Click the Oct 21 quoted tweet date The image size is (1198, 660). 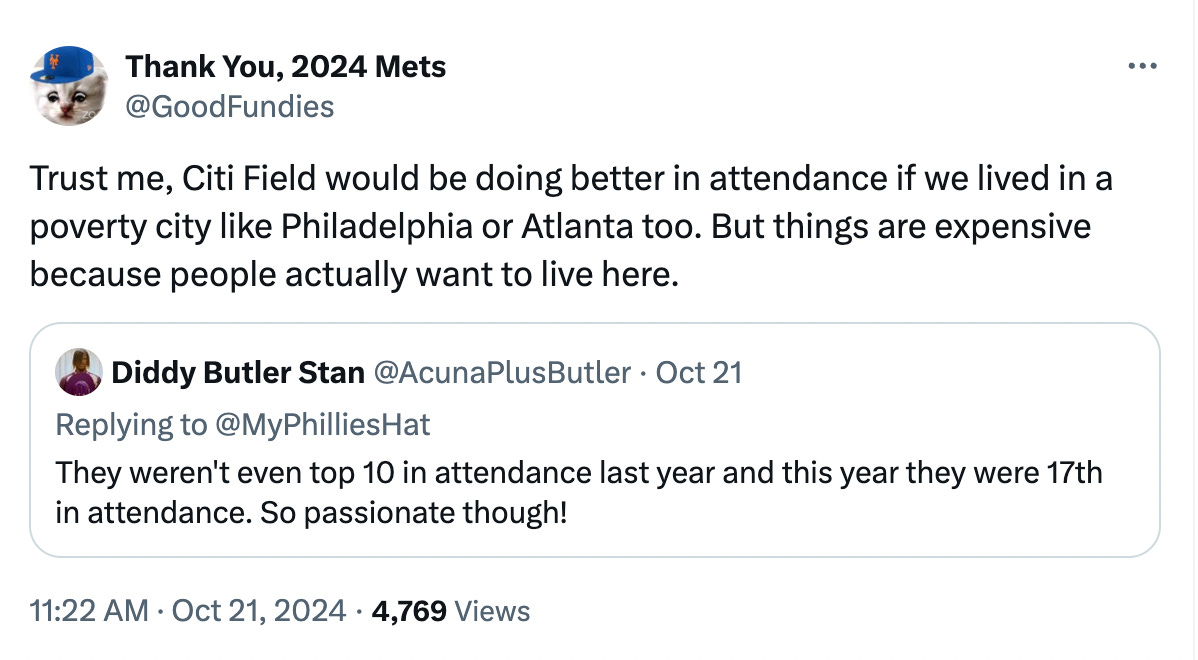pos(698,373)
